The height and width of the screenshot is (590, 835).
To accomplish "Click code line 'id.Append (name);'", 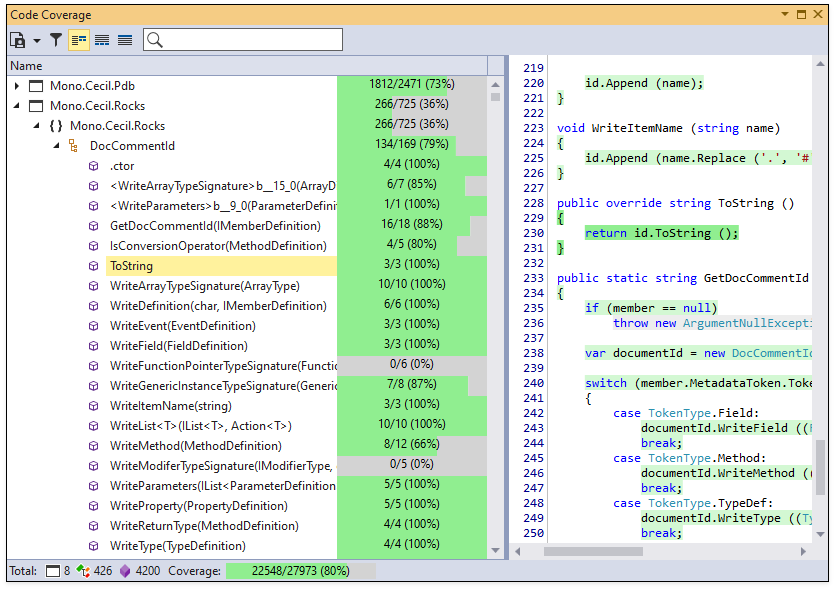I will click(x=644, y=83).
